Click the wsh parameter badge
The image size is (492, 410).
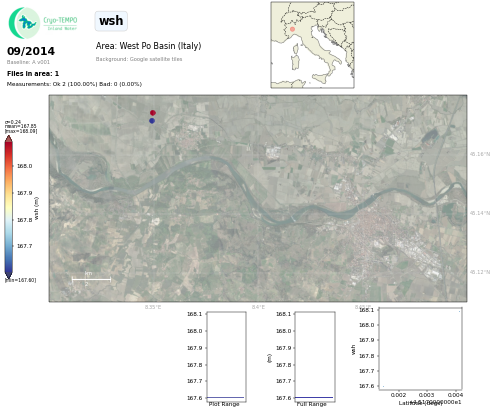111,21
